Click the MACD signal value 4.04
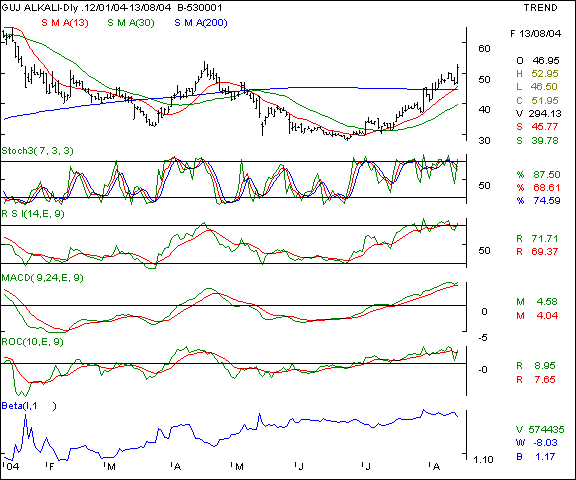576x480 pixels. tap(547, 316)
